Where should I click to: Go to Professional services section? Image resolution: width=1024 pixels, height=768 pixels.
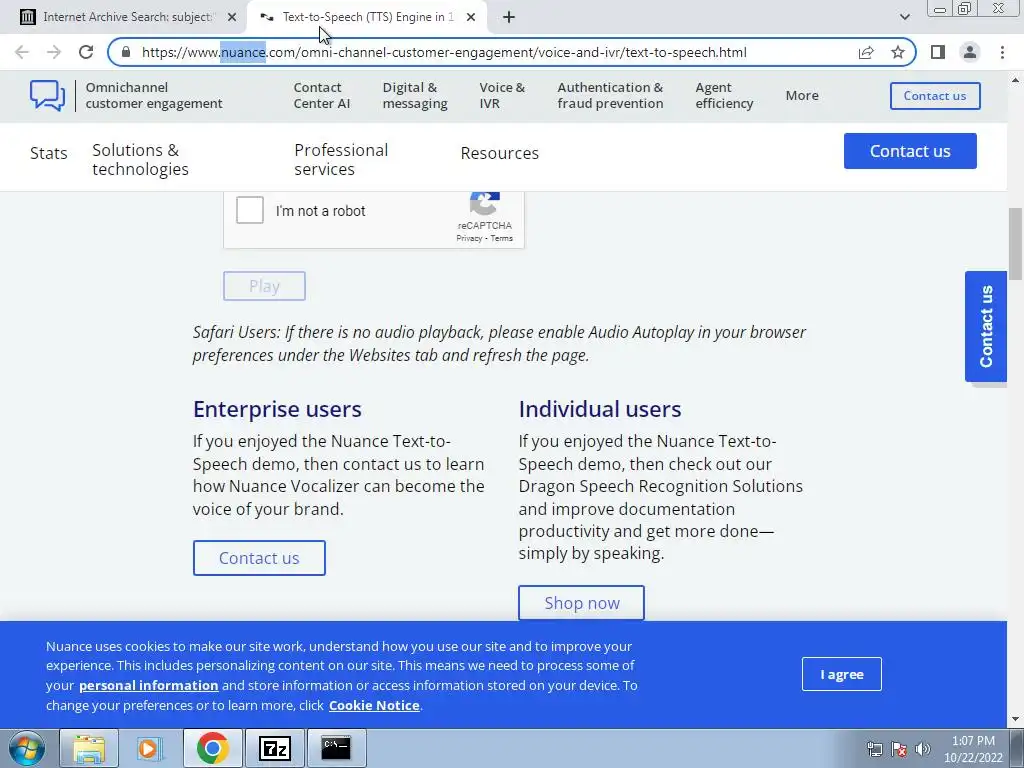point(341,159)
